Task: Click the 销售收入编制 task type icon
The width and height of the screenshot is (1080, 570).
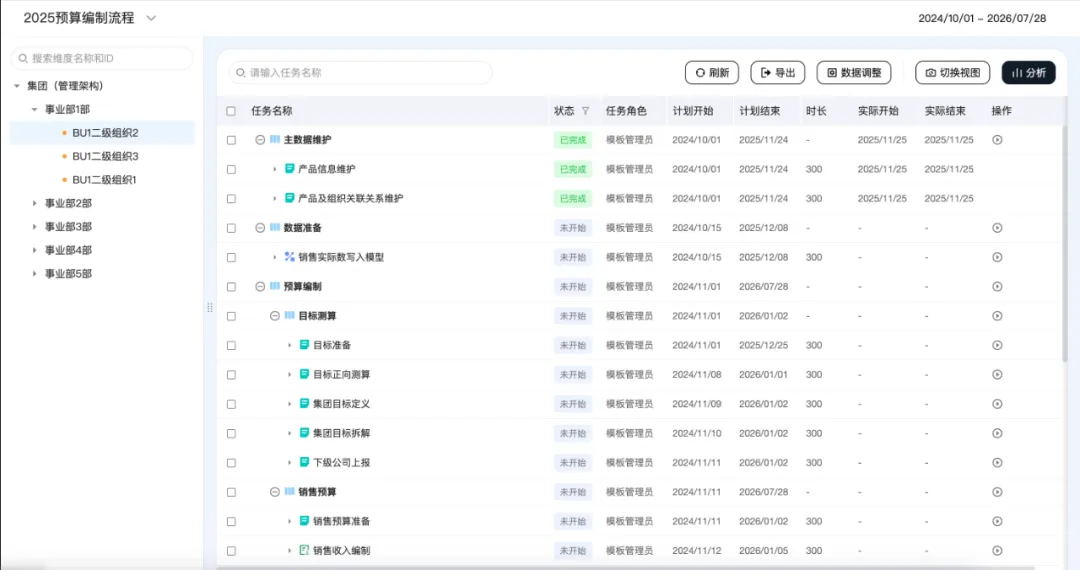Action: tap(304, 550)
